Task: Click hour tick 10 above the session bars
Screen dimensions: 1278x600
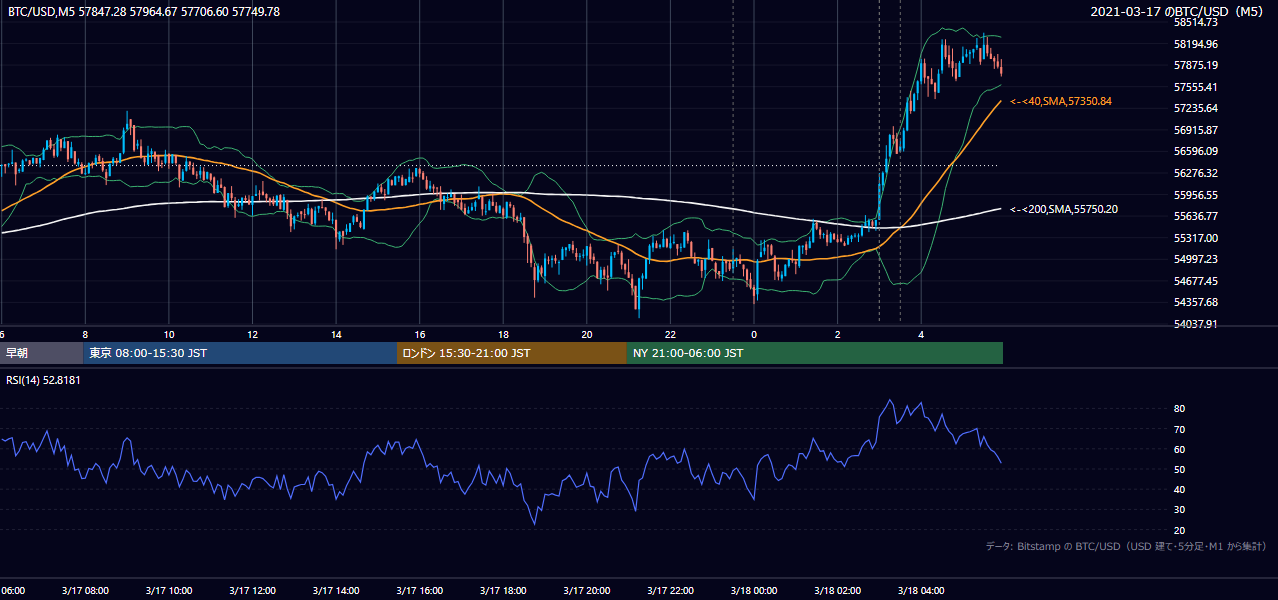Action: (169, 335)
